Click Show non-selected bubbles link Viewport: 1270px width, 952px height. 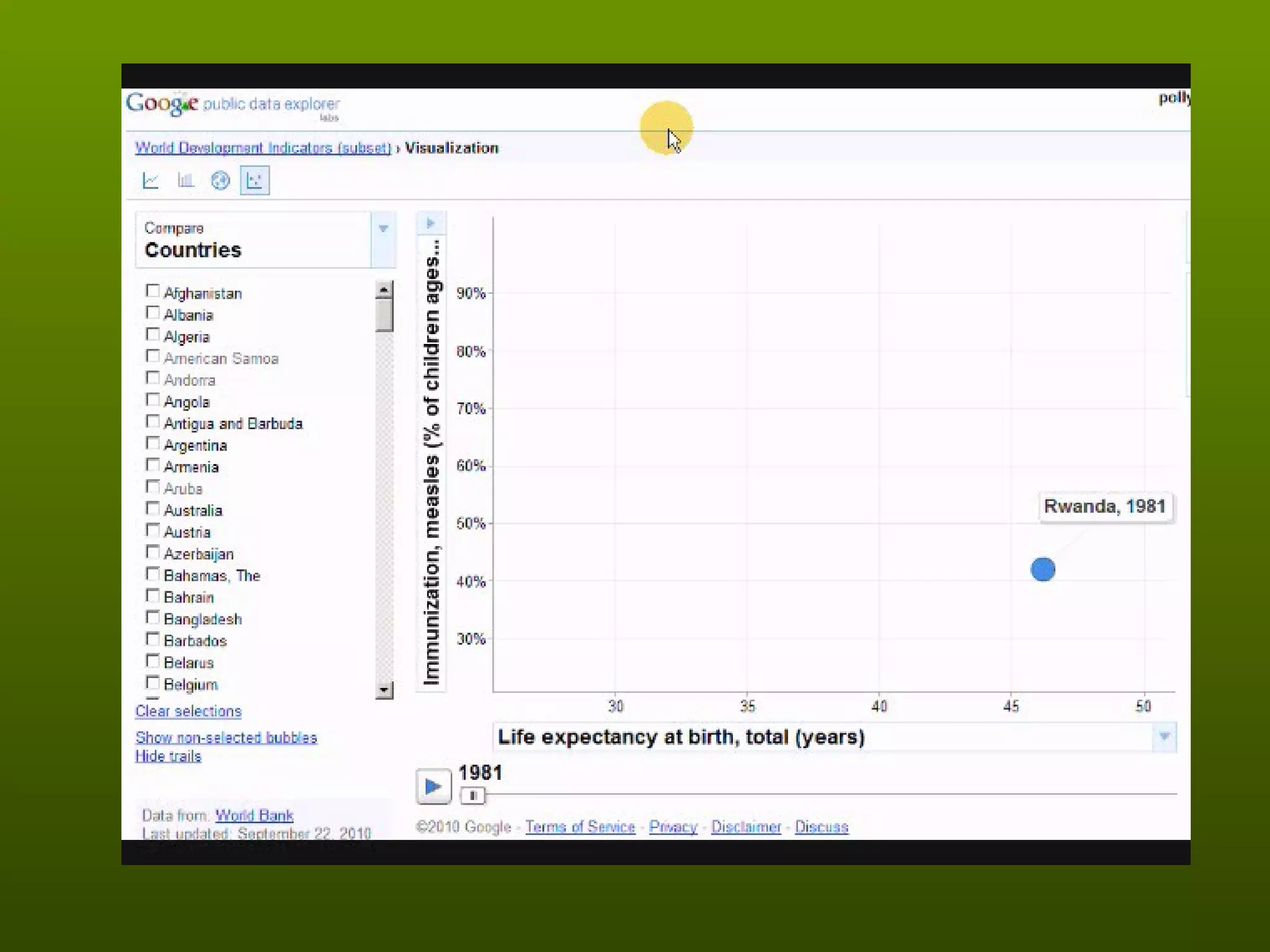pyautogui.click(x=226, y=738)
